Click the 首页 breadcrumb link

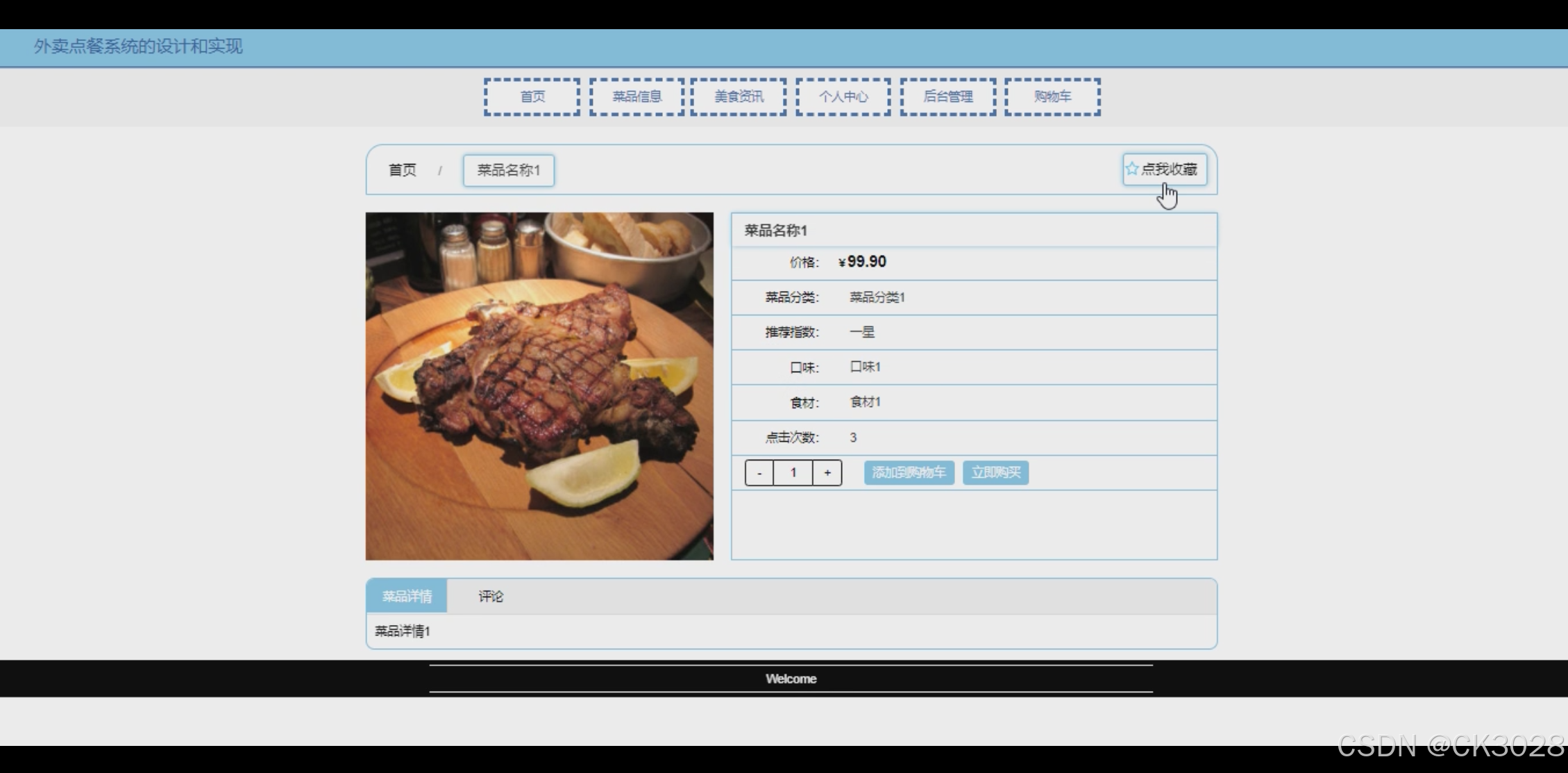click(402, 170)
